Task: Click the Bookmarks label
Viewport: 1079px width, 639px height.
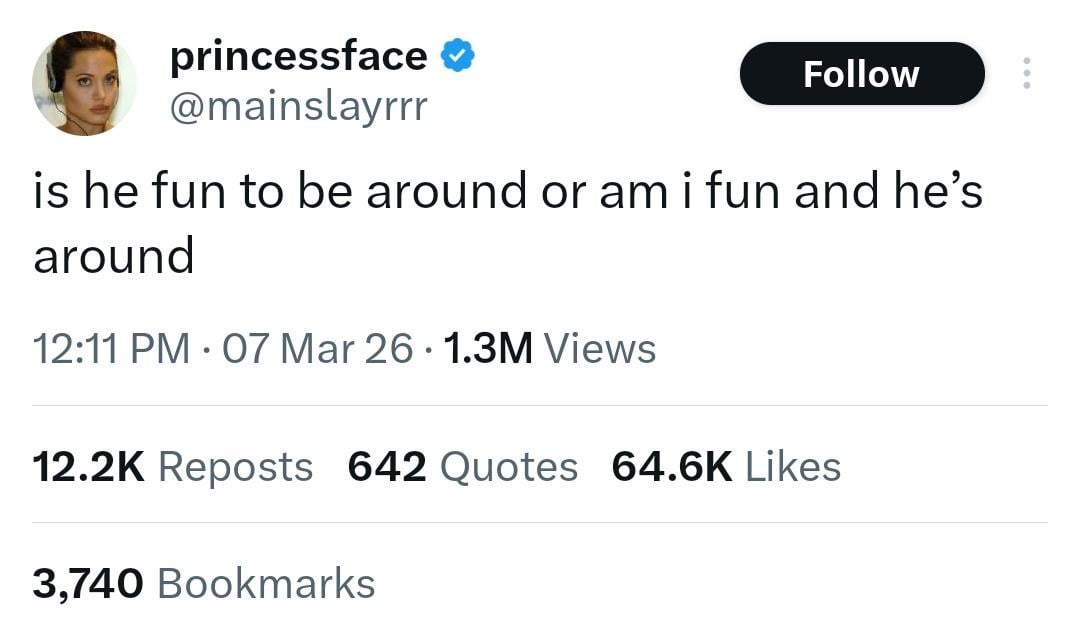Action: [266, 584]
